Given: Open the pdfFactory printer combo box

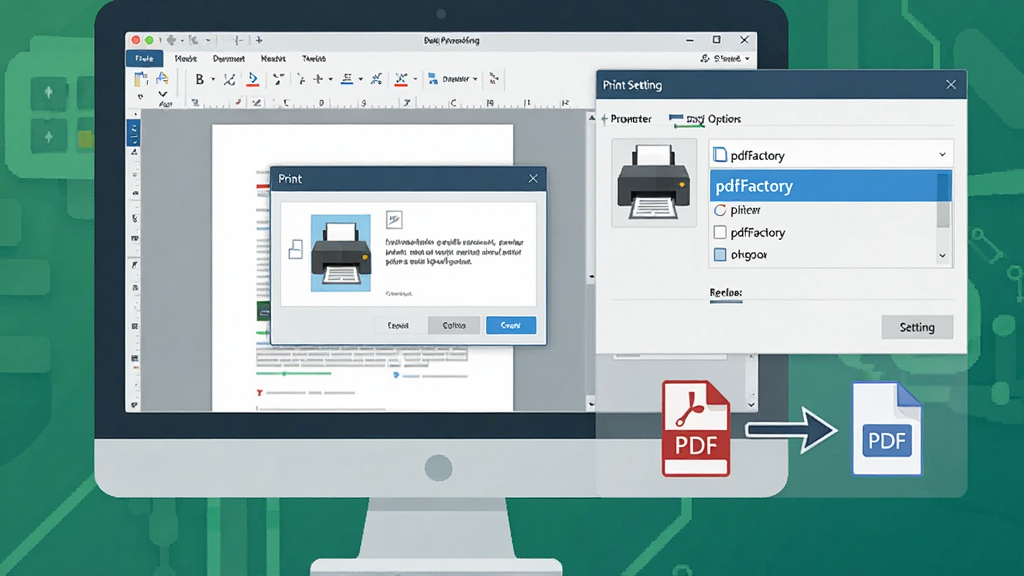Looking at the screenshot, I should [x=831, y=155].
